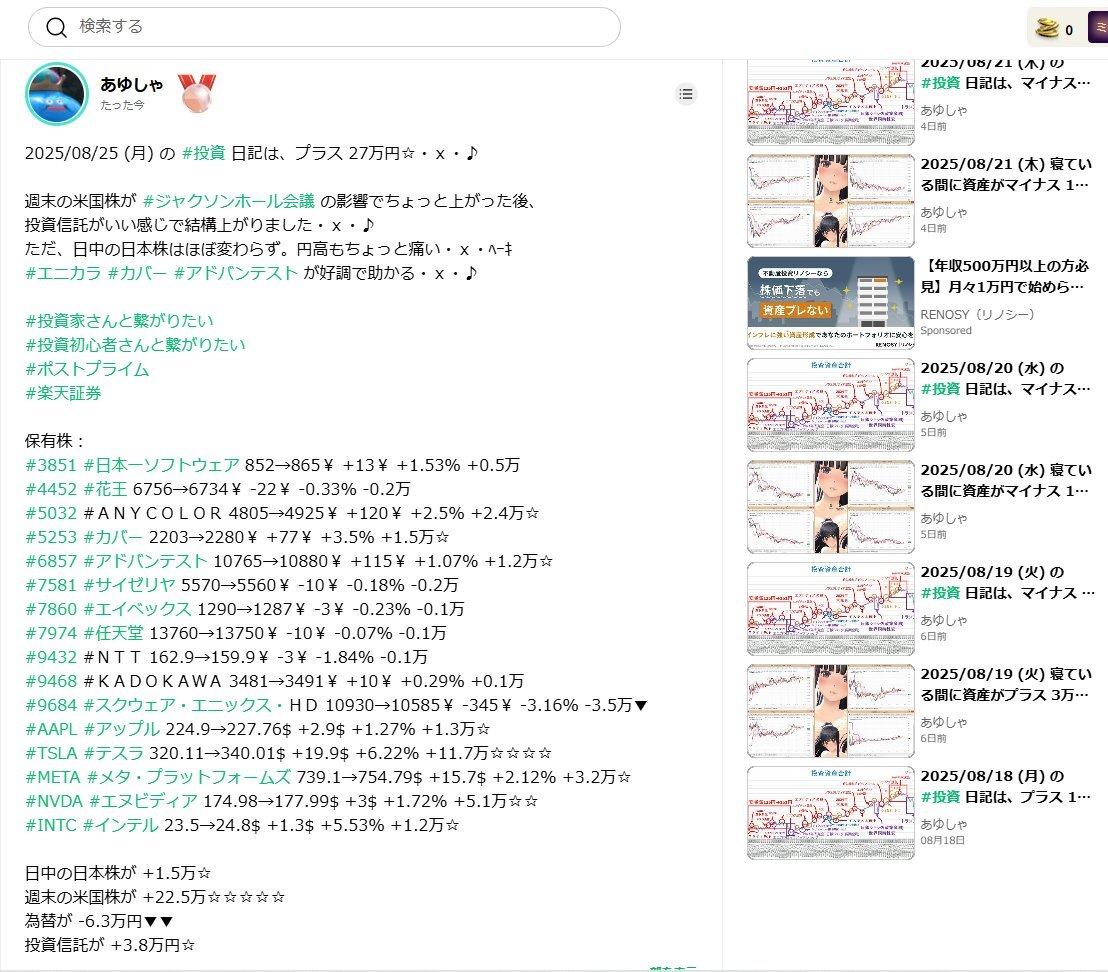Open the post options list icon
The height and width of the screenshot is (972, 1108).
coord(685,94)
